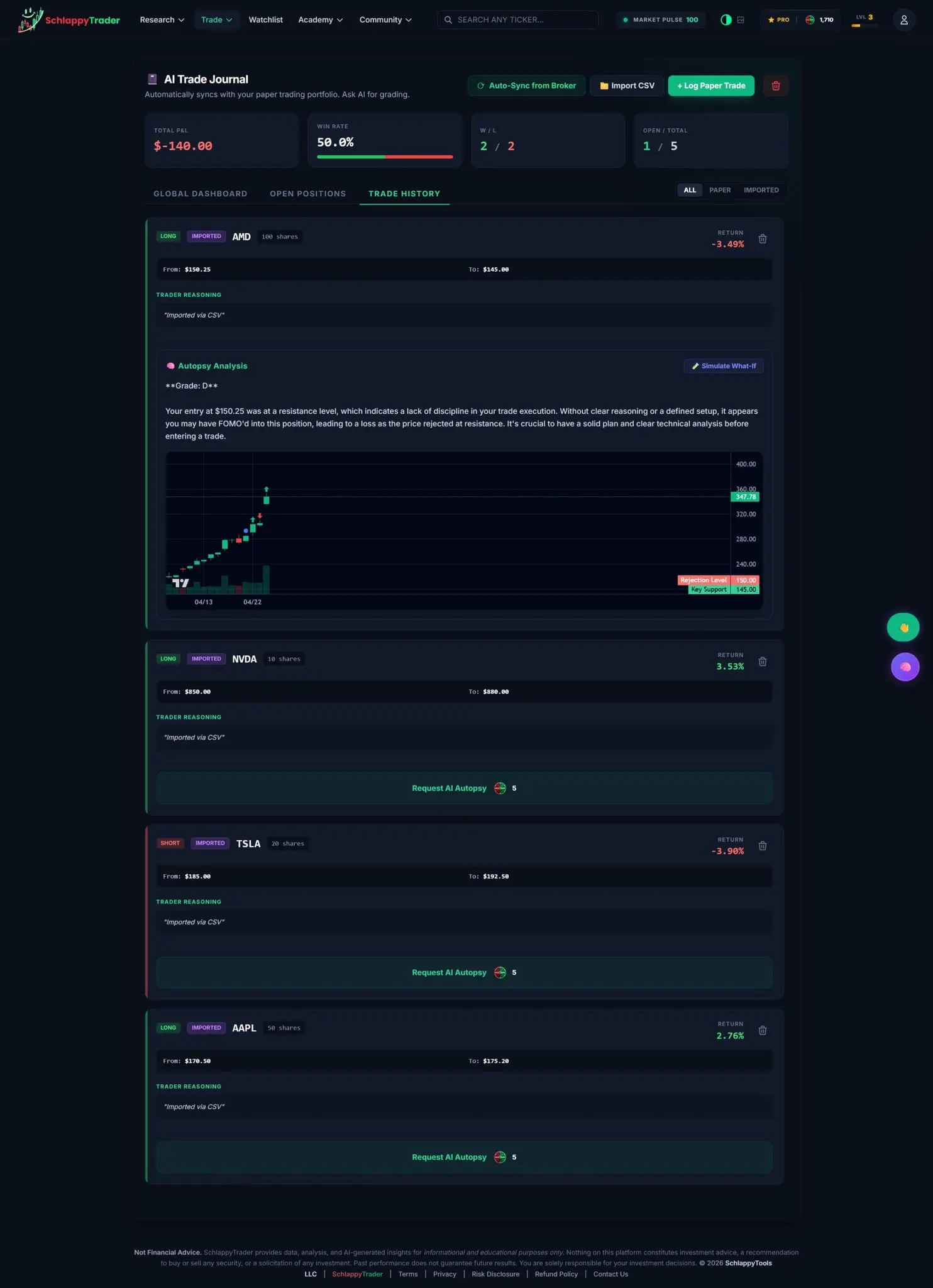
Task: Request AI Autopsy for NVDA trade
Action: [x=464, y=788]
